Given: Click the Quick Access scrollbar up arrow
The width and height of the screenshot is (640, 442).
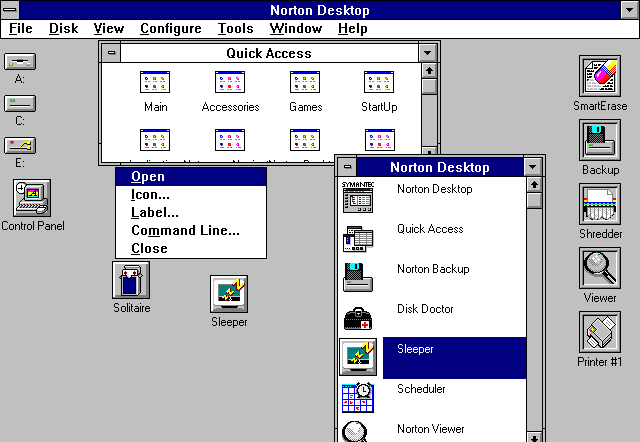Looking at the screenshot, I should coord(429,70).
